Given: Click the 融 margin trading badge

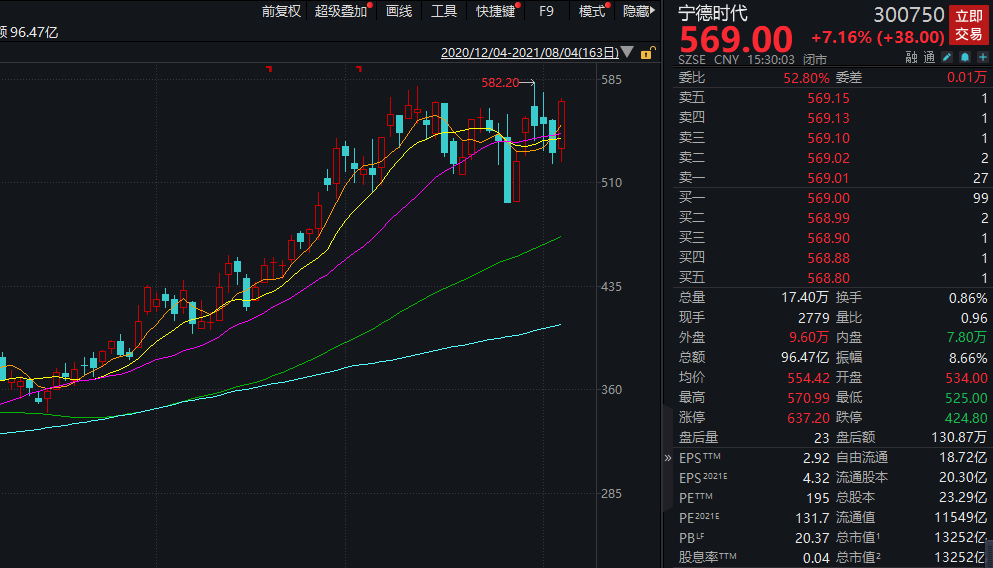Looking at the screenshot, I should point(912,58).
